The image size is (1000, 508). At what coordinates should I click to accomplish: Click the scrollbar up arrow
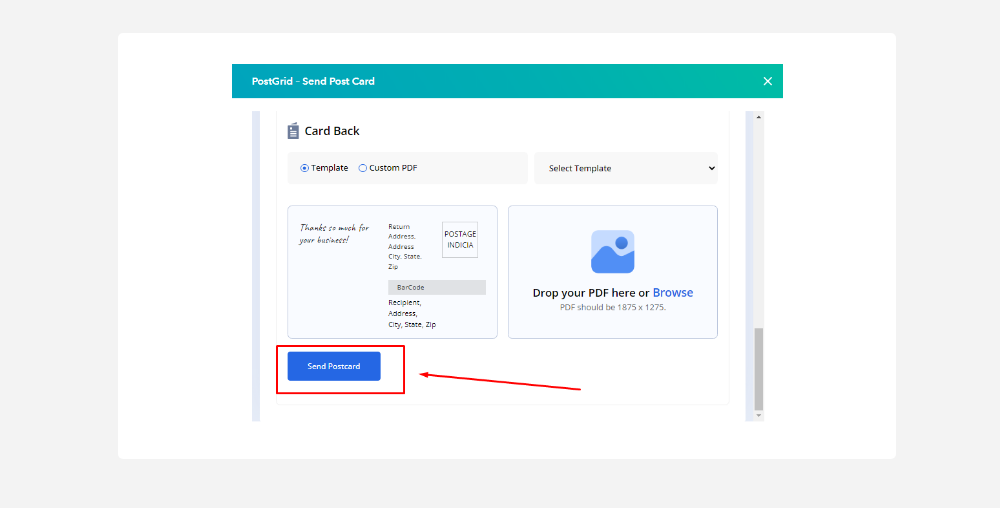758,117
